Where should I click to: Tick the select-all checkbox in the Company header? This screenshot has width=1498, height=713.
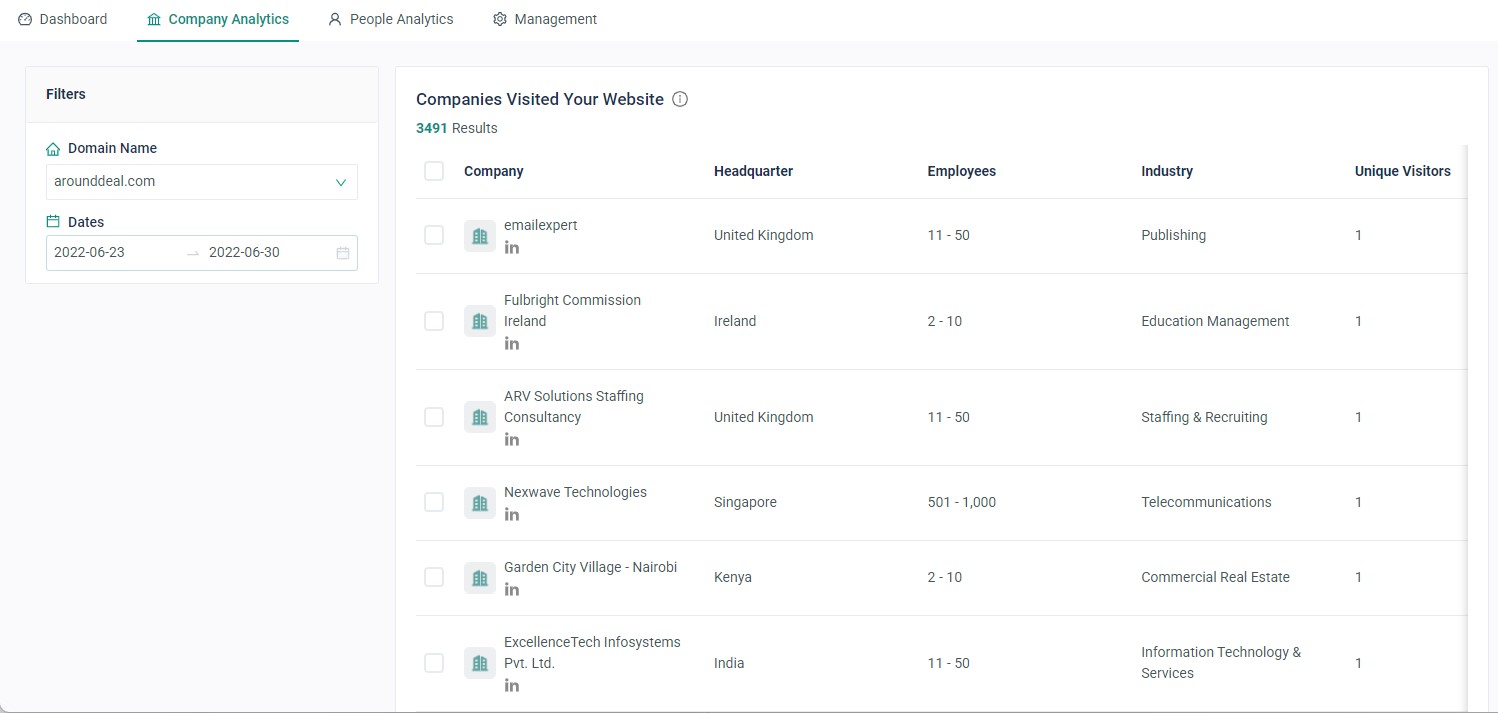(434, 171)
